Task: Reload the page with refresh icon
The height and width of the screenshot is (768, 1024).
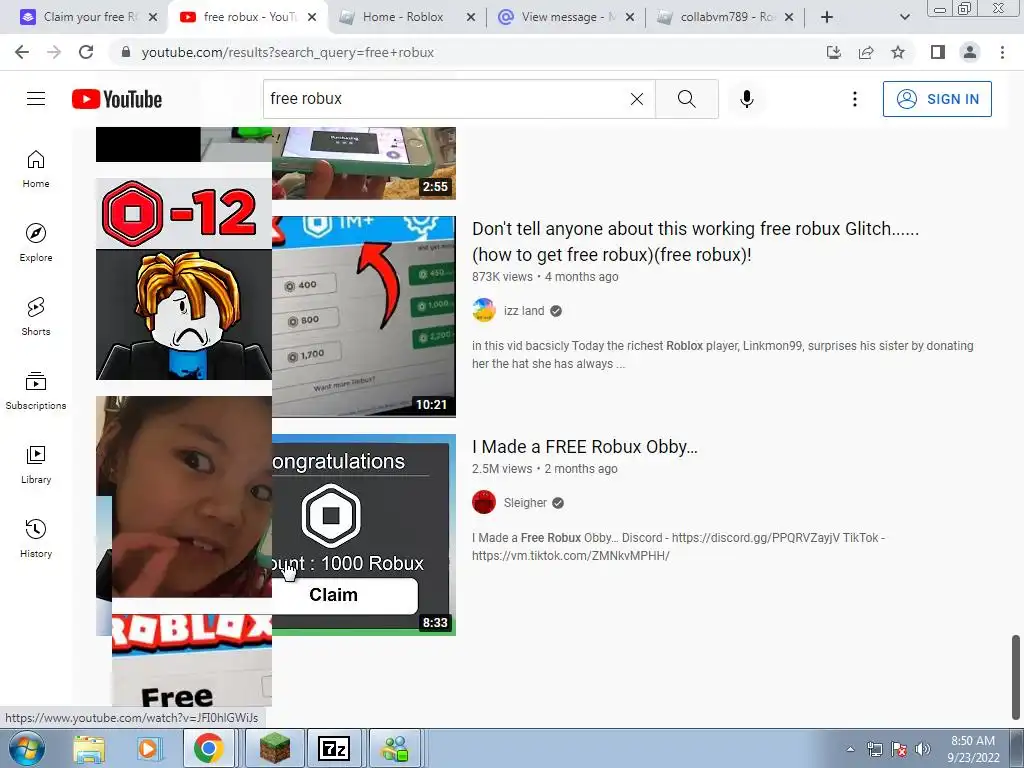Action: coord(86,52)
